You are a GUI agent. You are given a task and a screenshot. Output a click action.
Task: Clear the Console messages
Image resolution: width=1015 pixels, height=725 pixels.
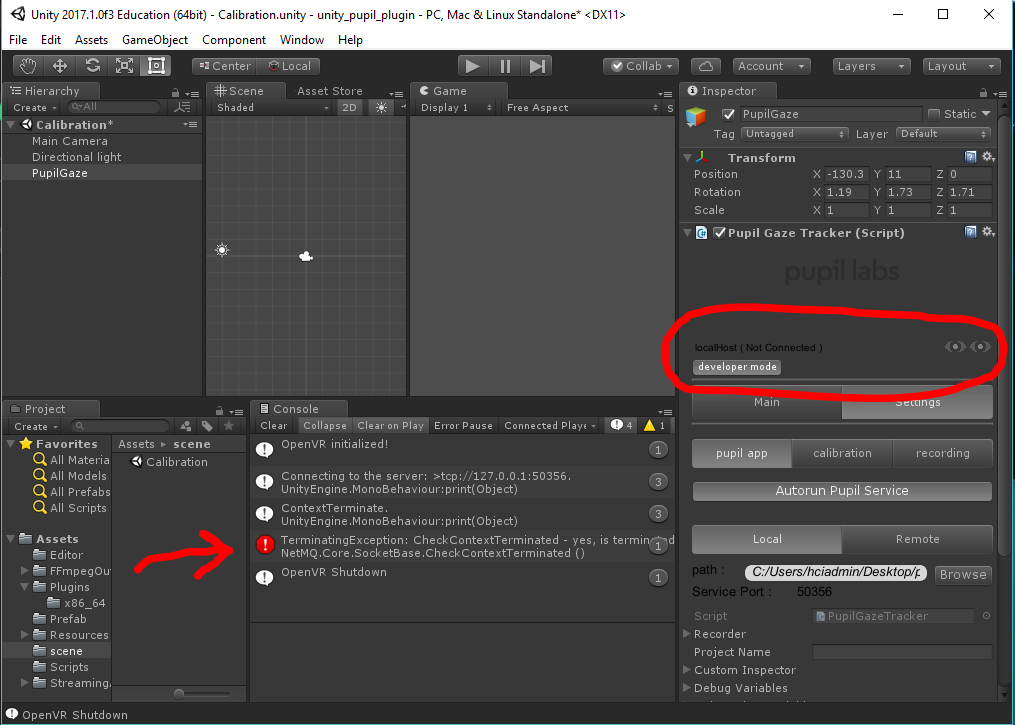273,425
